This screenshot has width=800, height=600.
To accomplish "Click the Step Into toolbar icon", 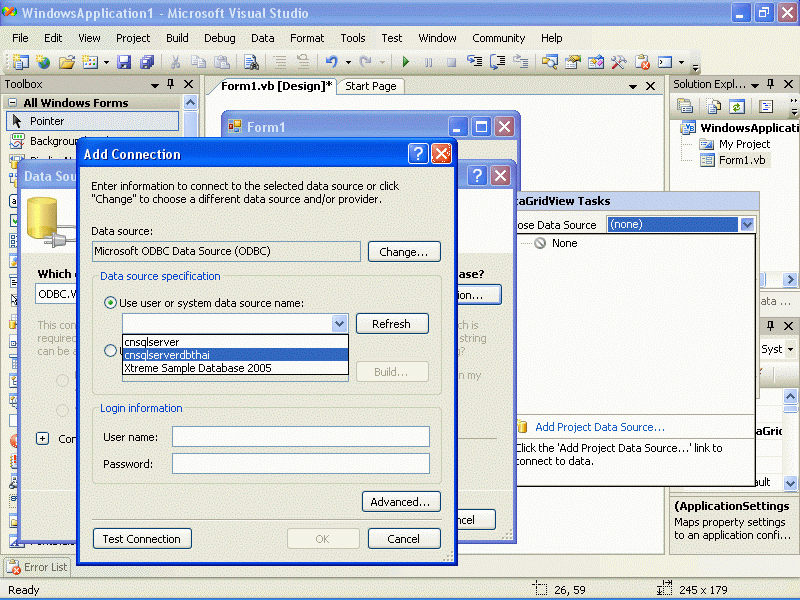I will pyautogui.click(x=474, y=62).
